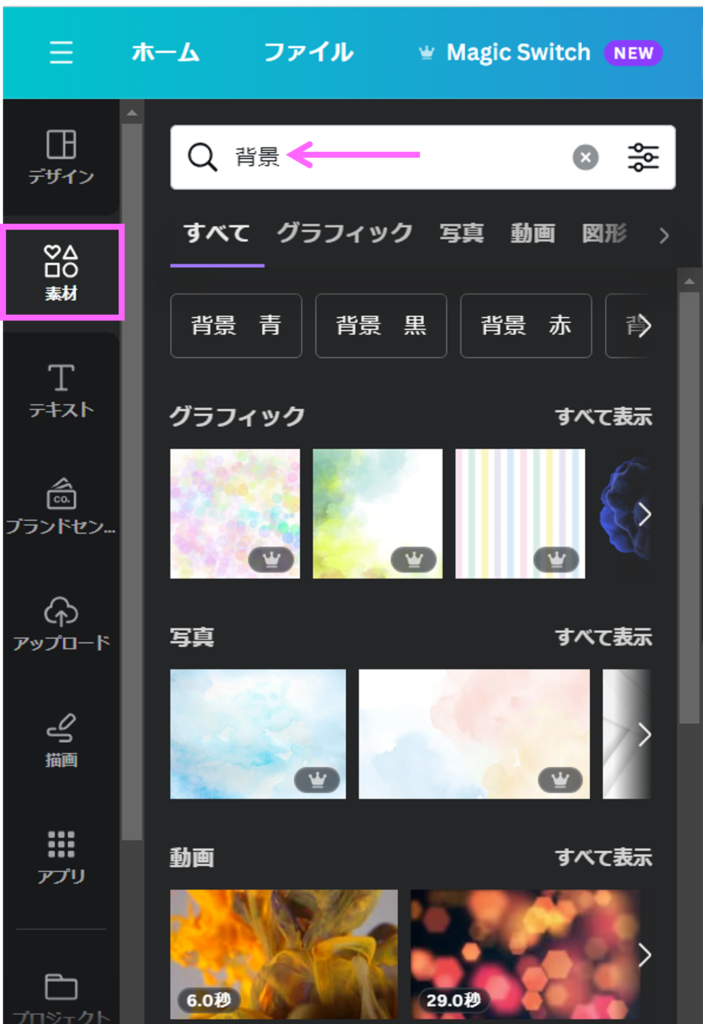Open search filter settings icon
The height and width of the screenshot is (1024, 703).
643,157
